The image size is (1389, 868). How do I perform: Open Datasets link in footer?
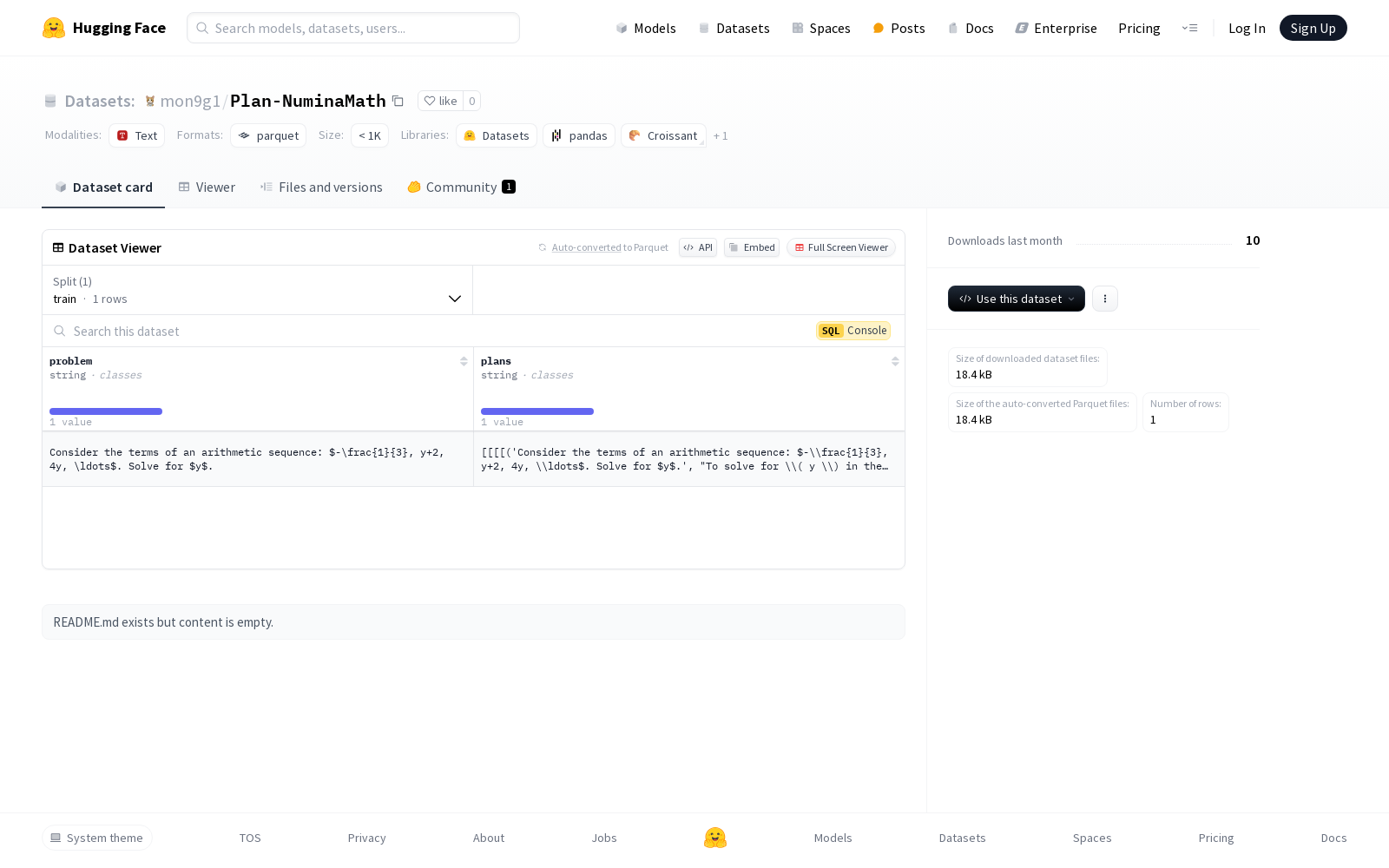click(963, 838)
